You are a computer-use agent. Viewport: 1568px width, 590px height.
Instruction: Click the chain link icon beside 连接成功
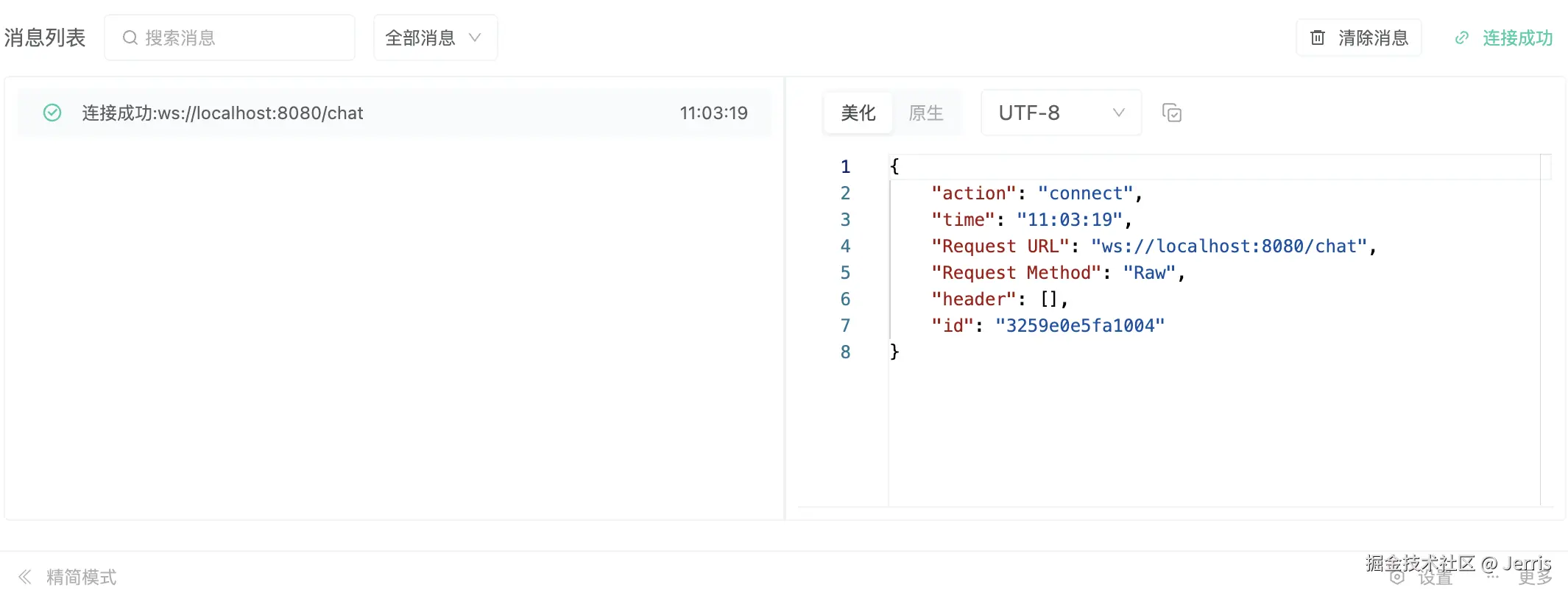point(1462,38)
